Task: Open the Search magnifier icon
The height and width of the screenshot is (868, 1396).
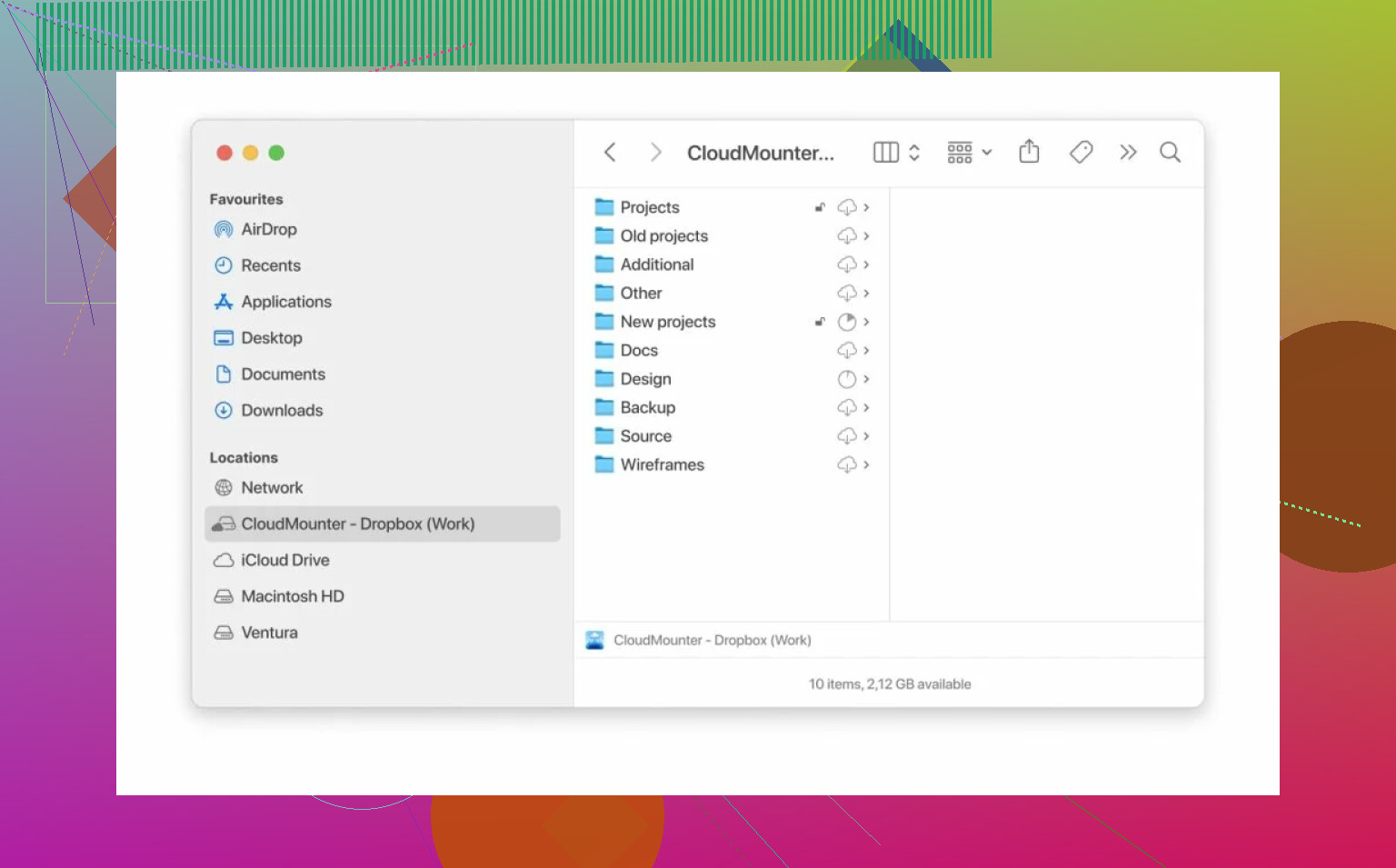Action: coord(1170,153)
